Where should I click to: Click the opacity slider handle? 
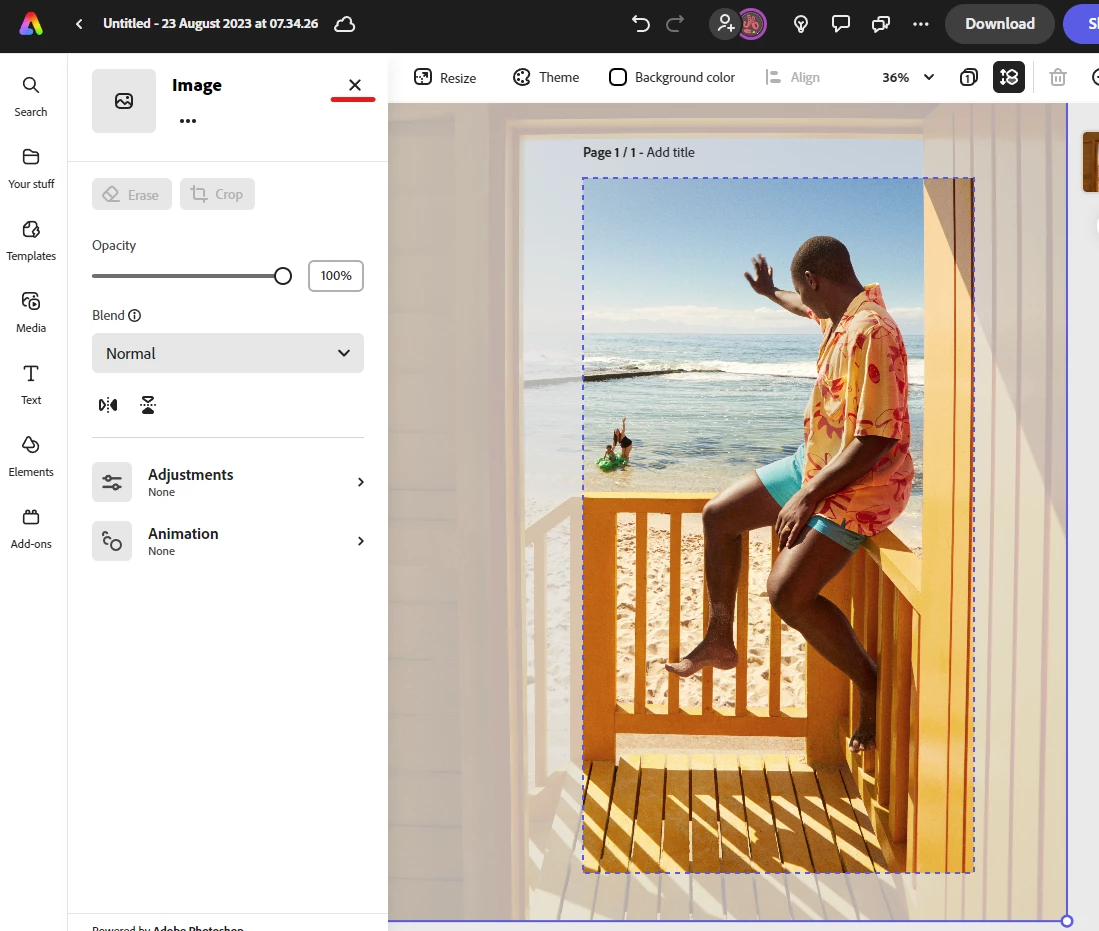282,276
